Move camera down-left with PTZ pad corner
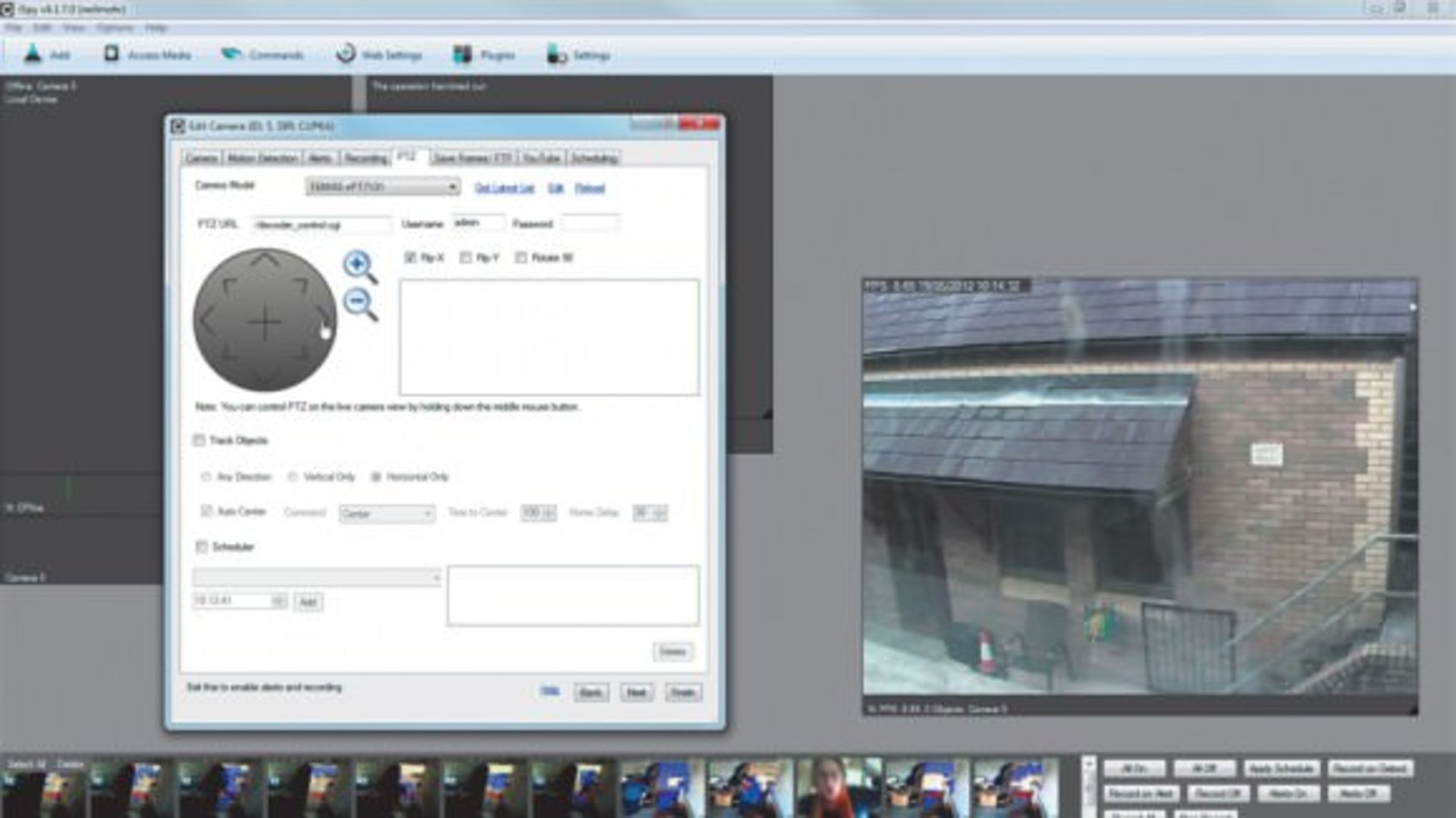Viewport: 1456px width, 818px height. [x=229, y=353]
